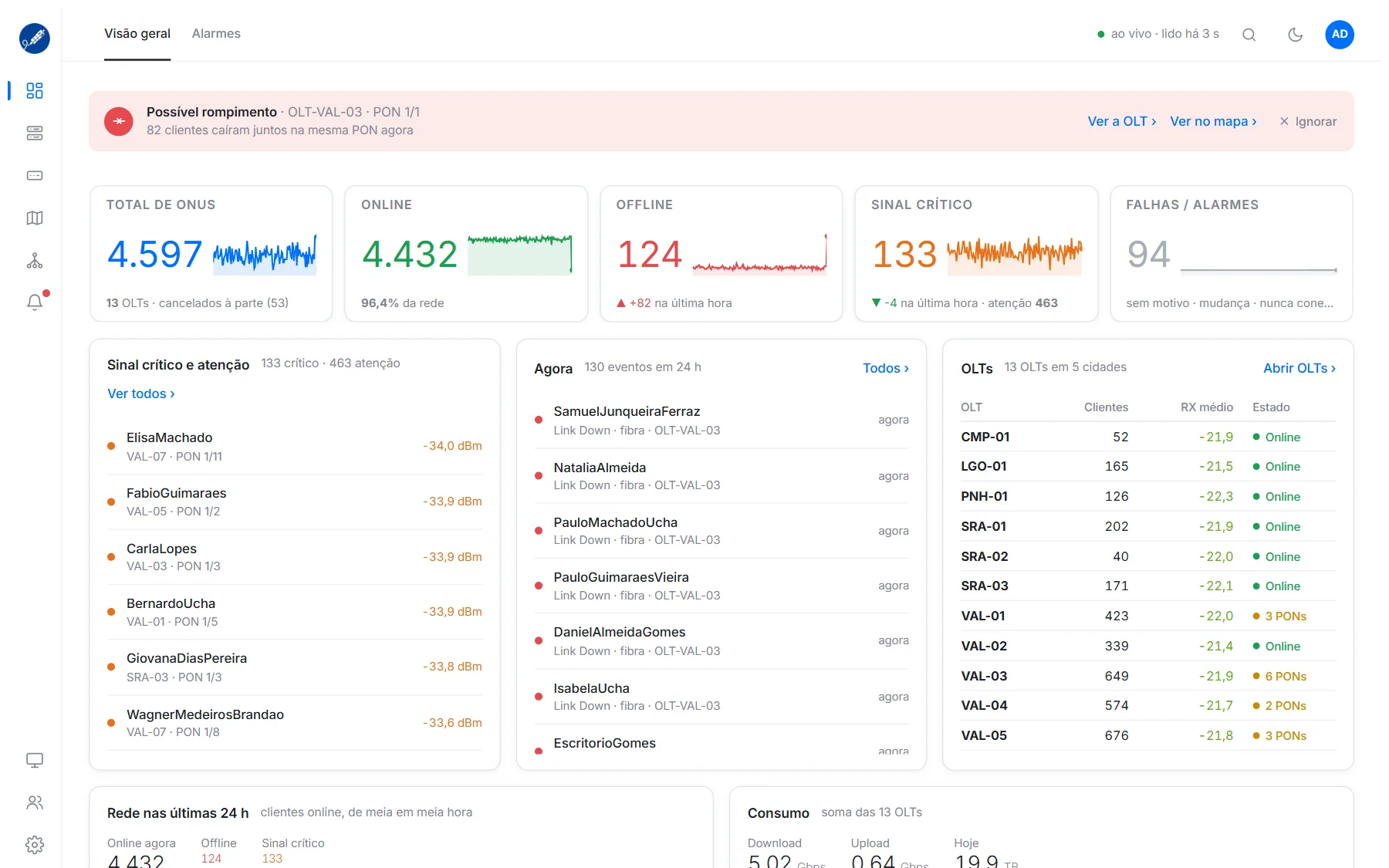Click the 'Ver a OLT' link
Viewport: 1389px width, 868px height.
click(x=1121, y=121)
